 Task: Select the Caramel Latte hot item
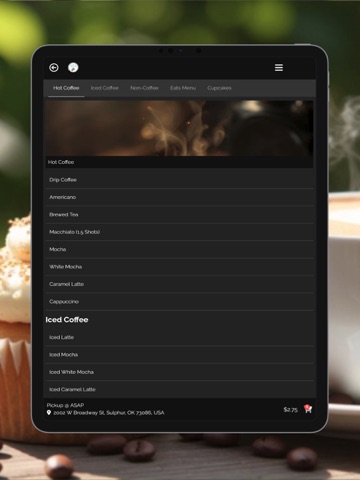(179, 284)
